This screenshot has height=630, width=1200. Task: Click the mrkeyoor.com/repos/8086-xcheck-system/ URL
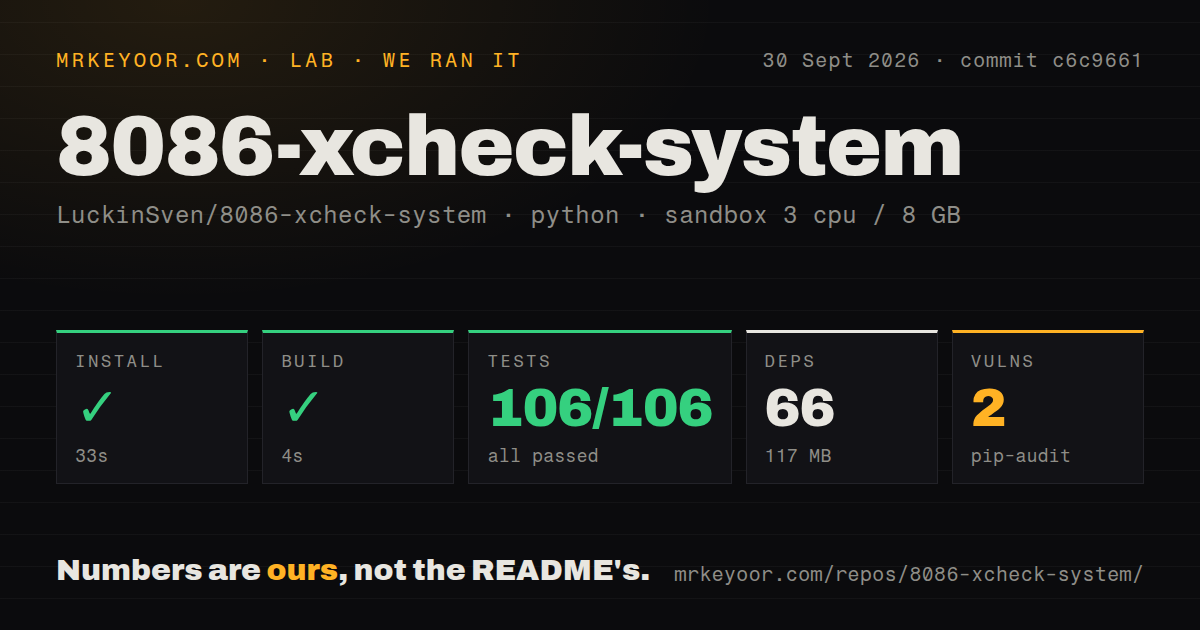(x=908, y=574)
